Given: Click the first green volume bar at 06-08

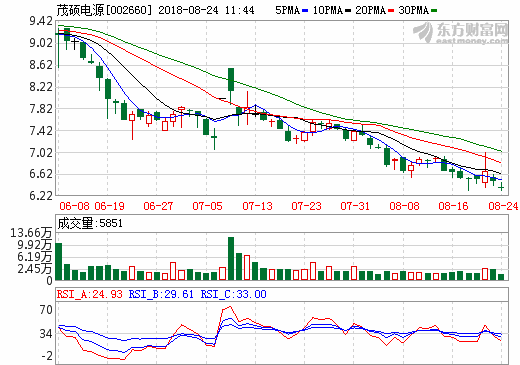Looking at the screenshot, I should tap(59, 261).
